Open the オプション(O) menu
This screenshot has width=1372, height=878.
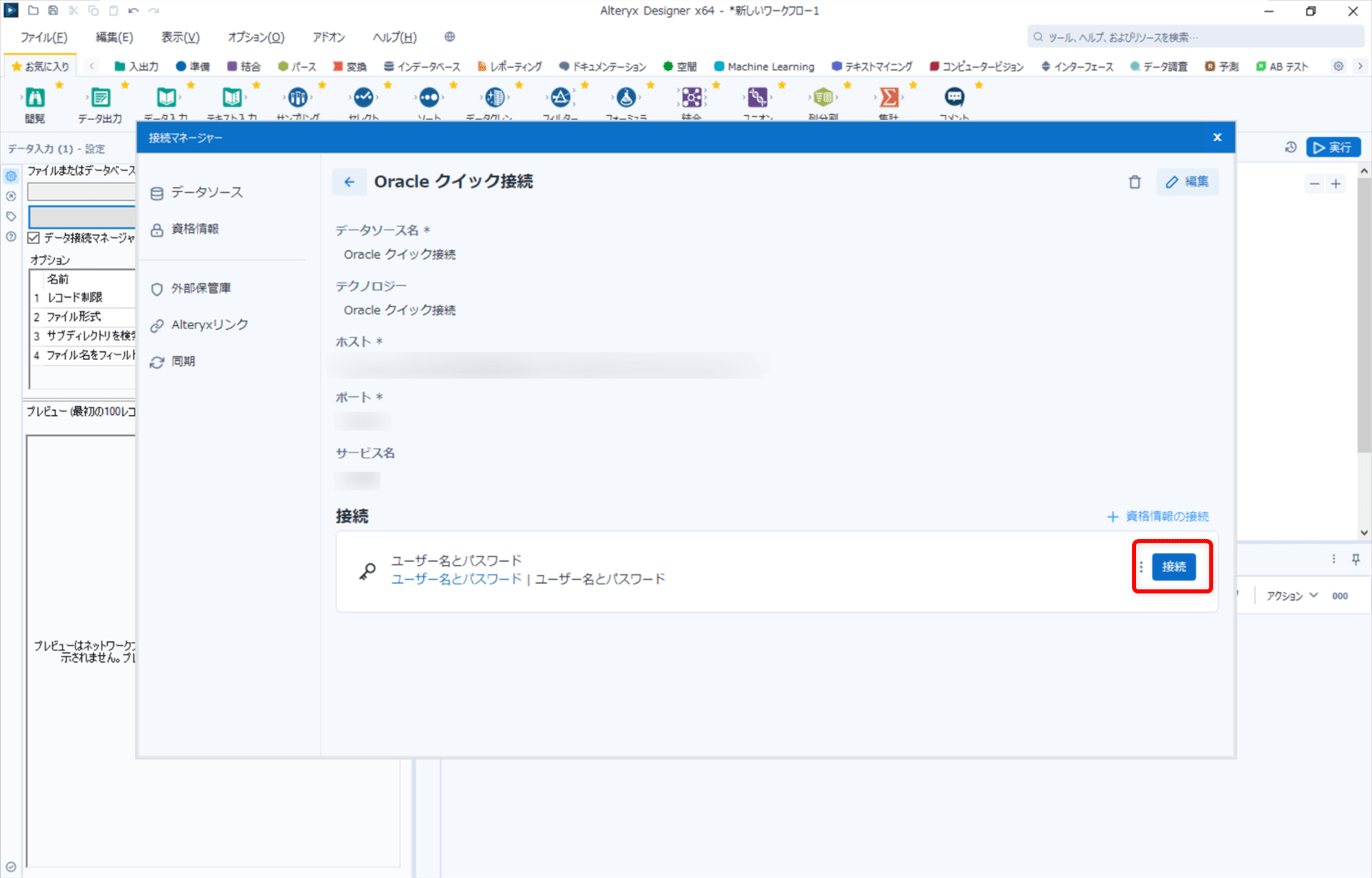click(256, 37)
